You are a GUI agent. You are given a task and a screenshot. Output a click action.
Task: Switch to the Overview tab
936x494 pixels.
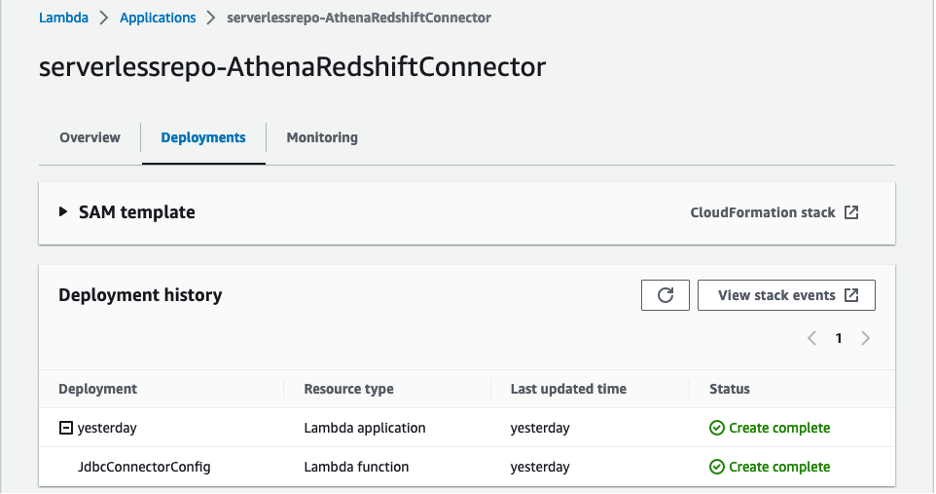(90, 138)
